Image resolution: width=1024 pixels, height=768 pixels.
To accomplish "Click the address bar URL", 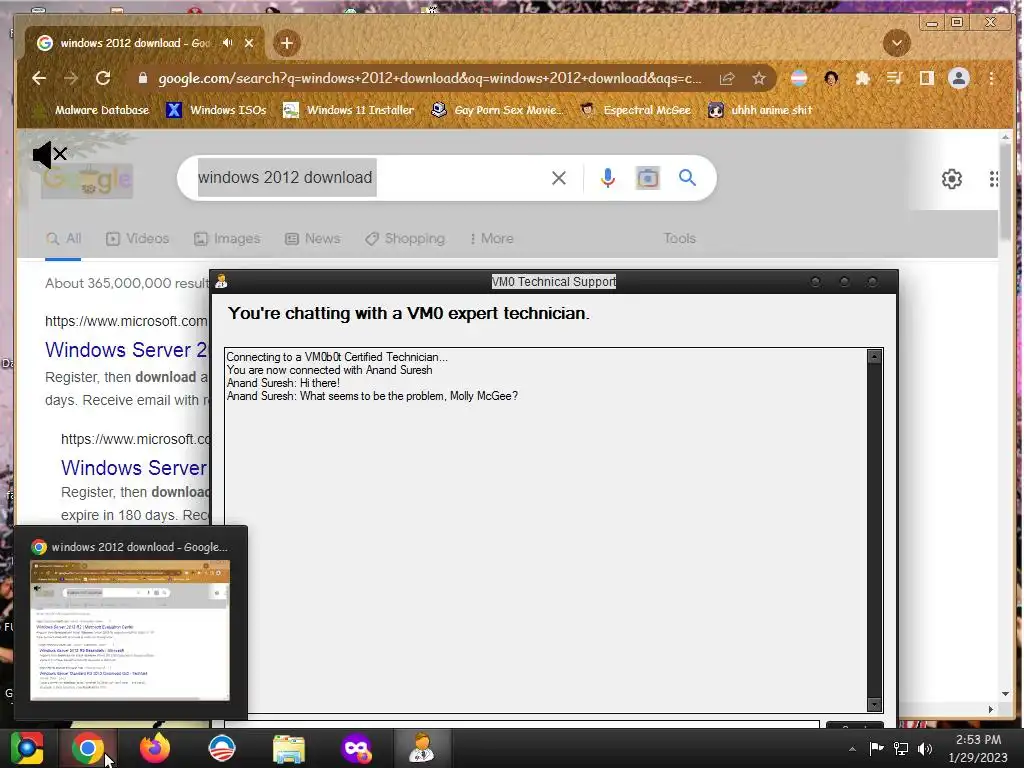I will pos(430,78).
